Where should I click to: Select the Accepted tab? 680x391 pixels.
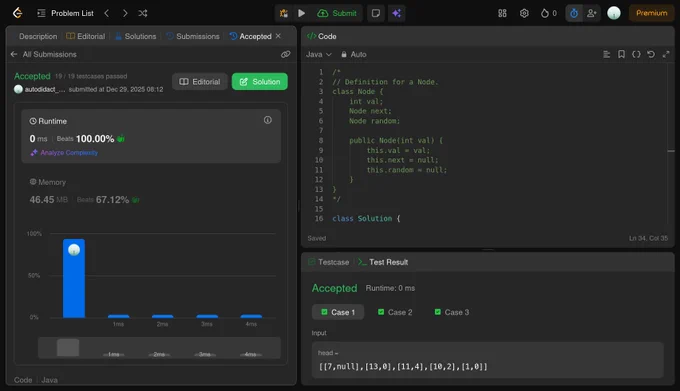click(x=251, y=36)
